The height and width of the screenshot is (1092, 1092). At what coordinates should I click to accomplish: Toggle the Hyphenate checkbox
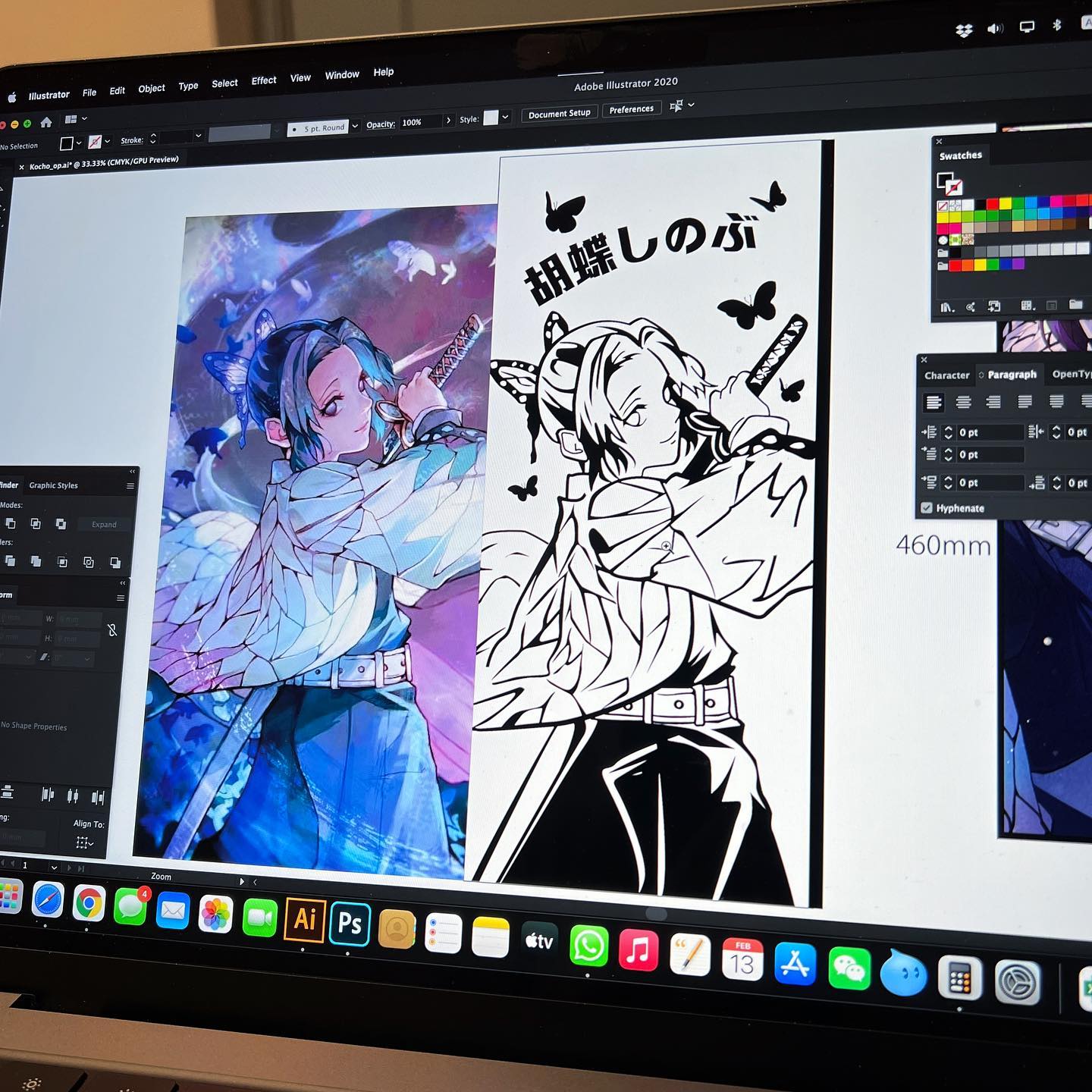point(926,508)
